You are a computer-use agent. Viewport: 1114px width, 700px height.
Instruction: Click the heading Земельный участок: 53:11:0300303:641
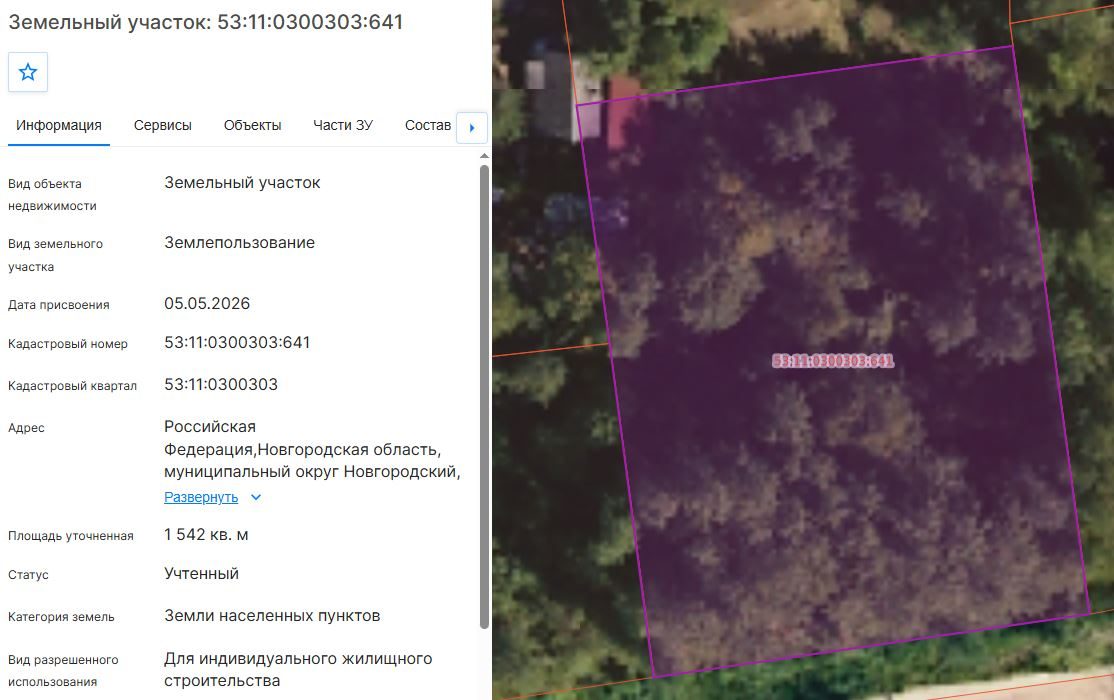[x=206, y=22]
